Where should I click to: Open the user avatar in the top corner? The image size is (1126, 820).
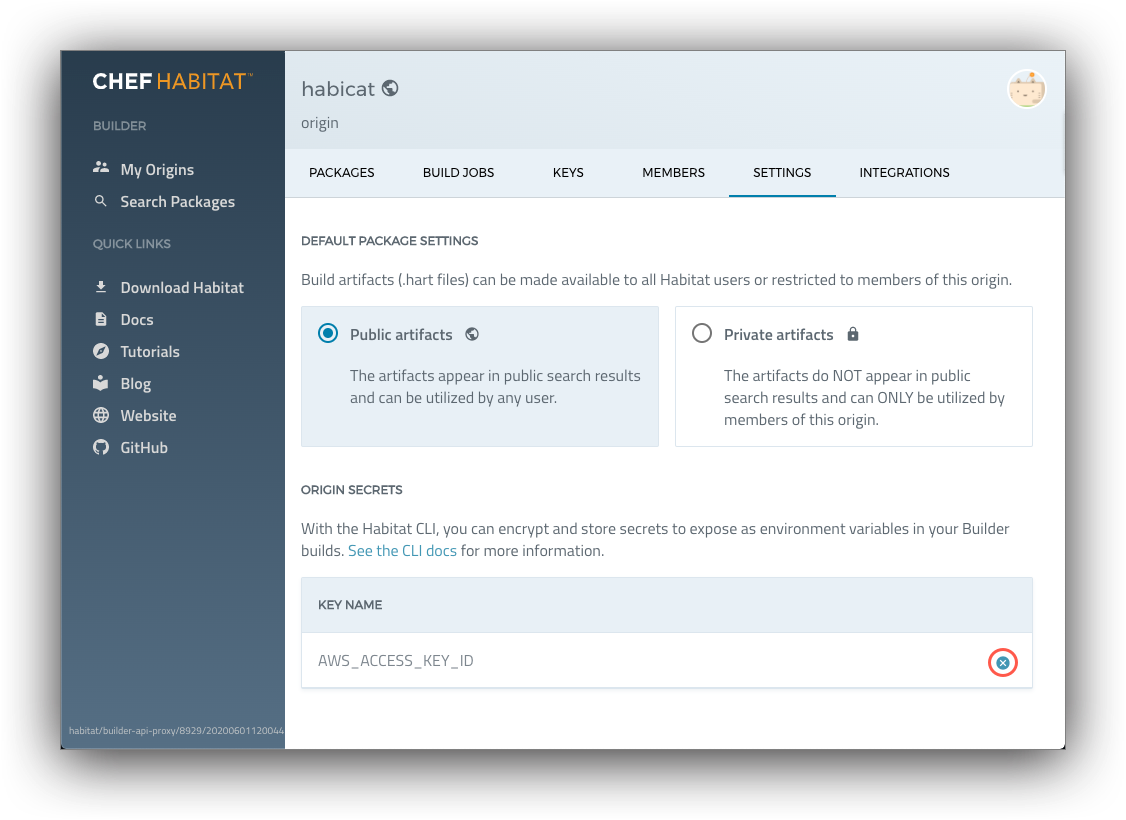coord(1027,88)
